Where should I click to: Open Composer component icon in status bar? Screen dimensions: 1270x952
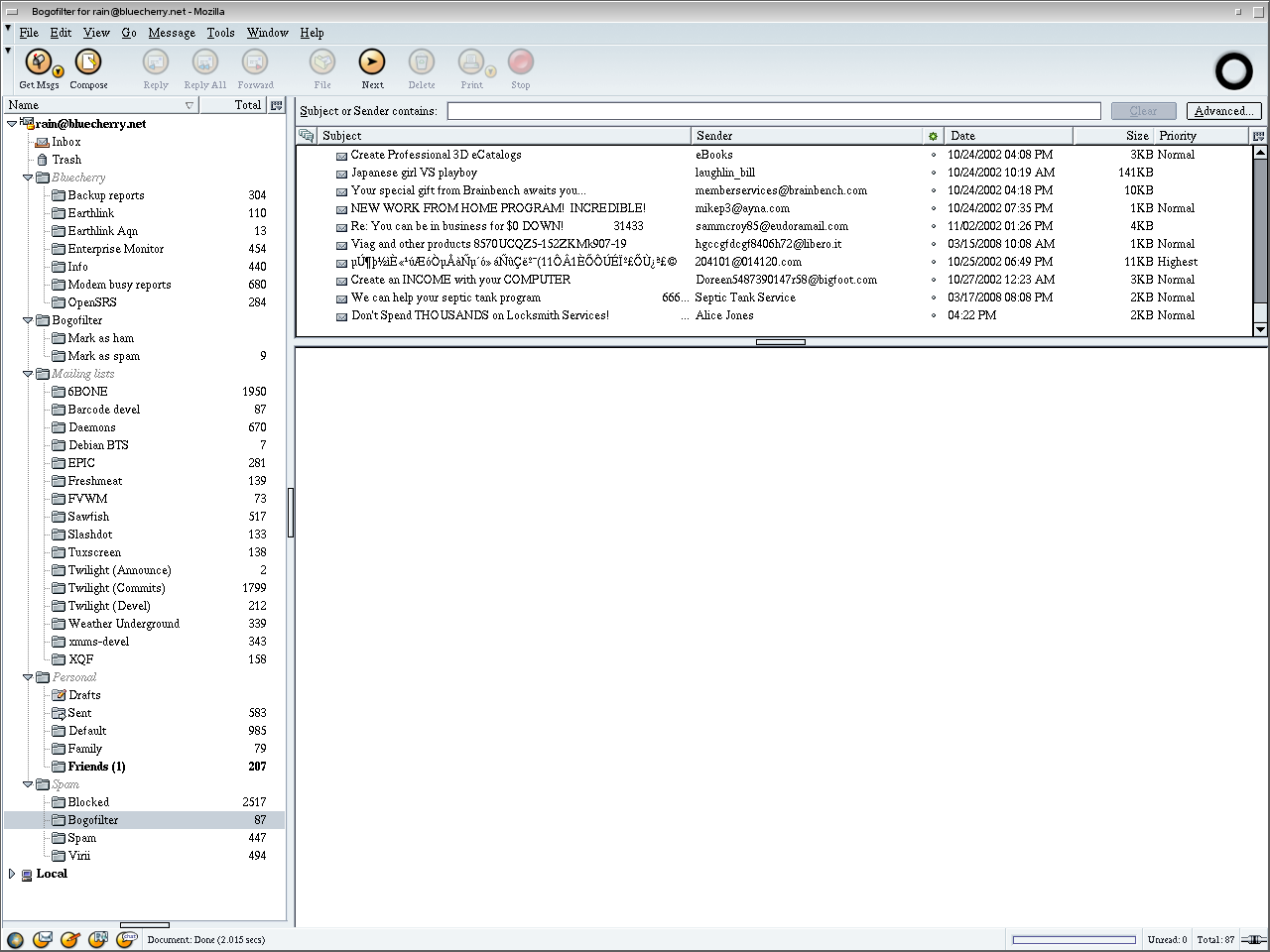70,939
